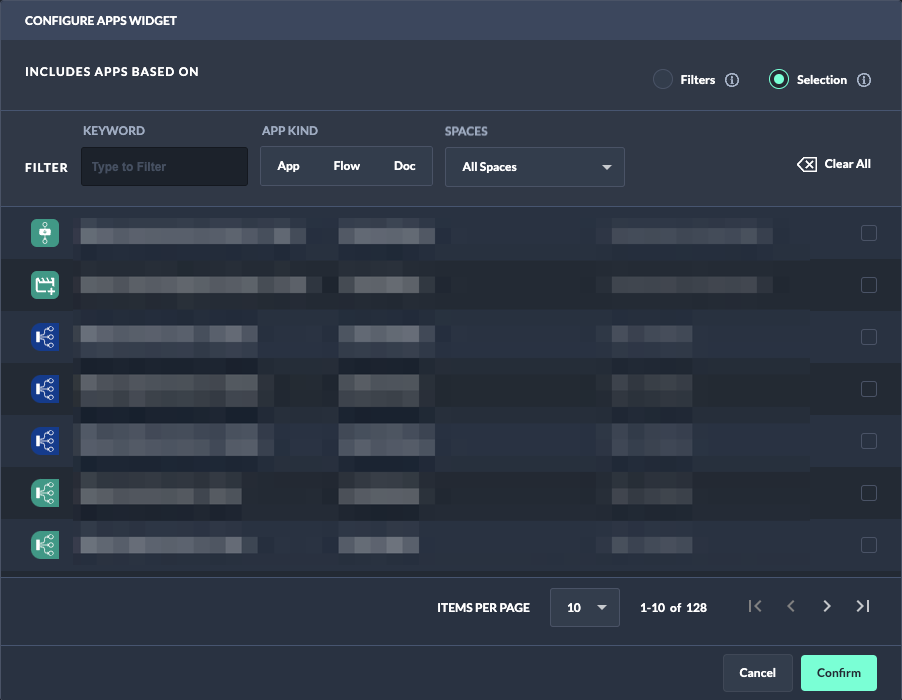This screenshot has height=700, width=902.
Task: Open the All Spaces dropdown
Action: [535, 167]
